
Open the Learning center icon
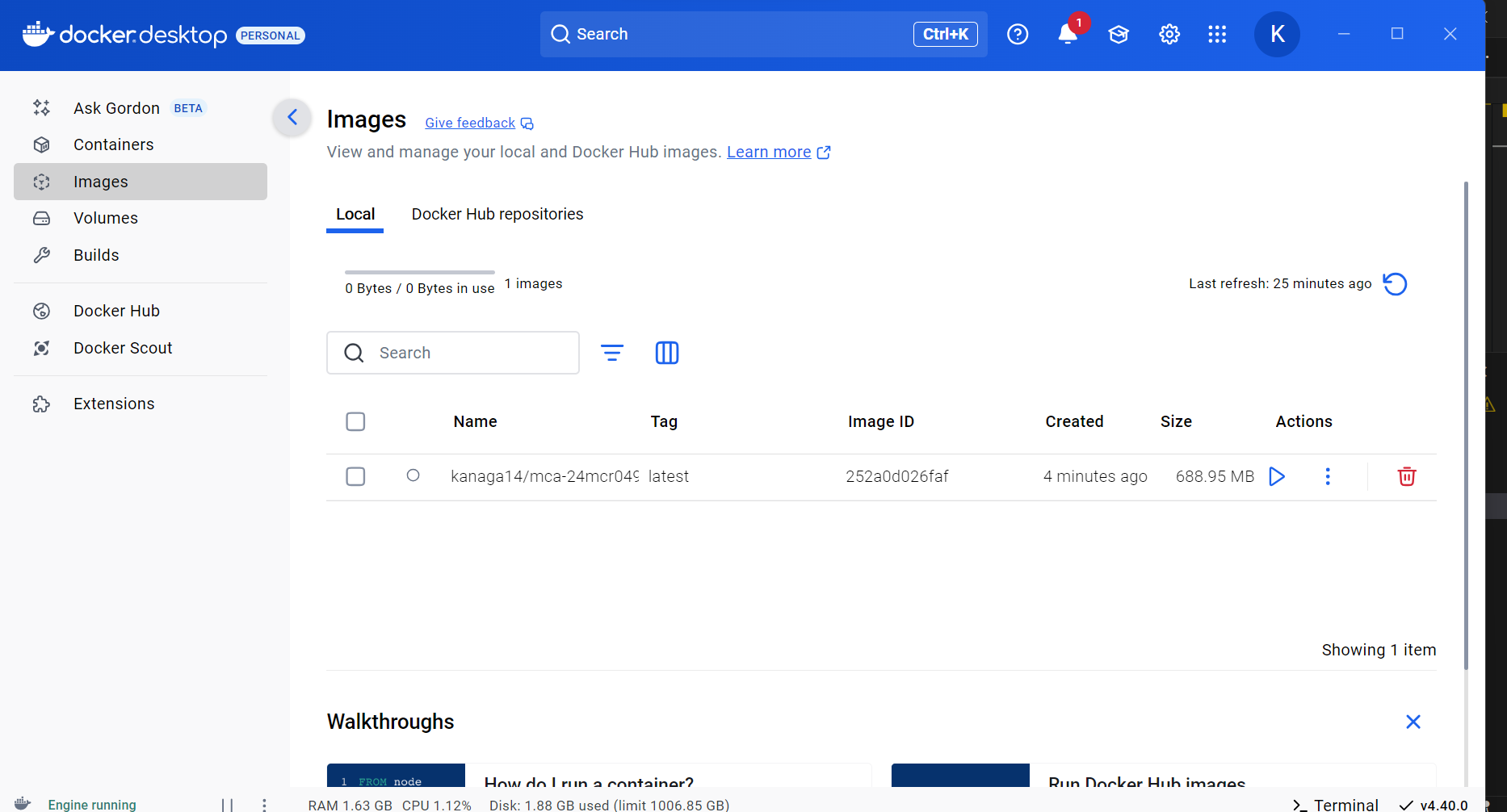(1119, 34)
